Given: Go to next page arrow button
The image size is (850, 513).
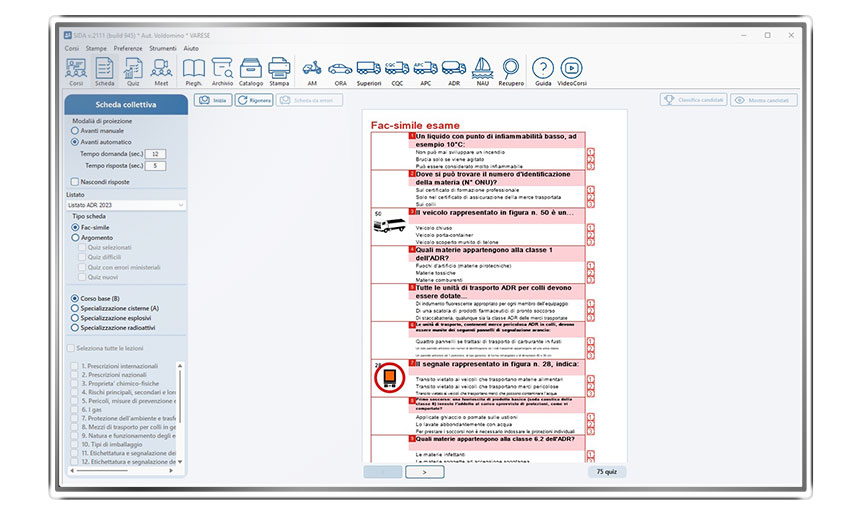Looking at the screenshot, I should pyautogui.click(x=424, y=471).
